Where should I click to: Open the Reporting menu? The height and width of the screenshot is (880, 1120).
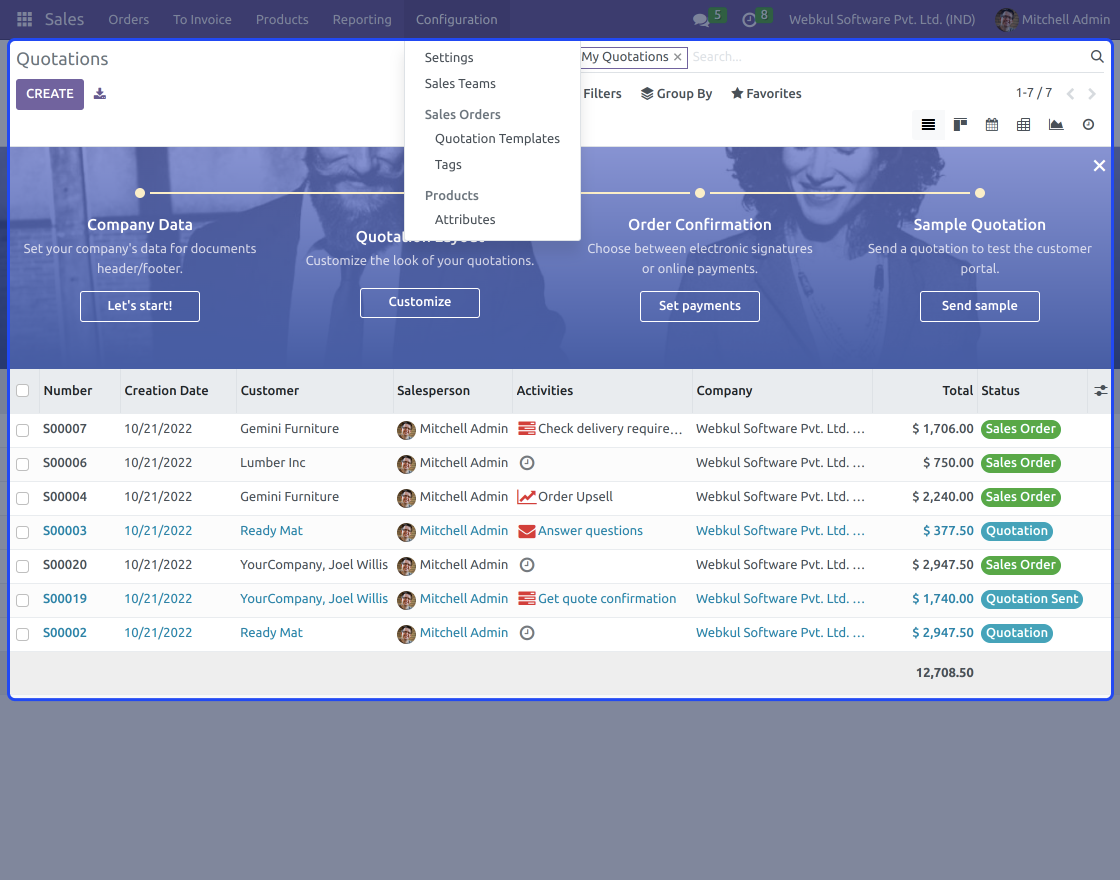click(362, 19)
